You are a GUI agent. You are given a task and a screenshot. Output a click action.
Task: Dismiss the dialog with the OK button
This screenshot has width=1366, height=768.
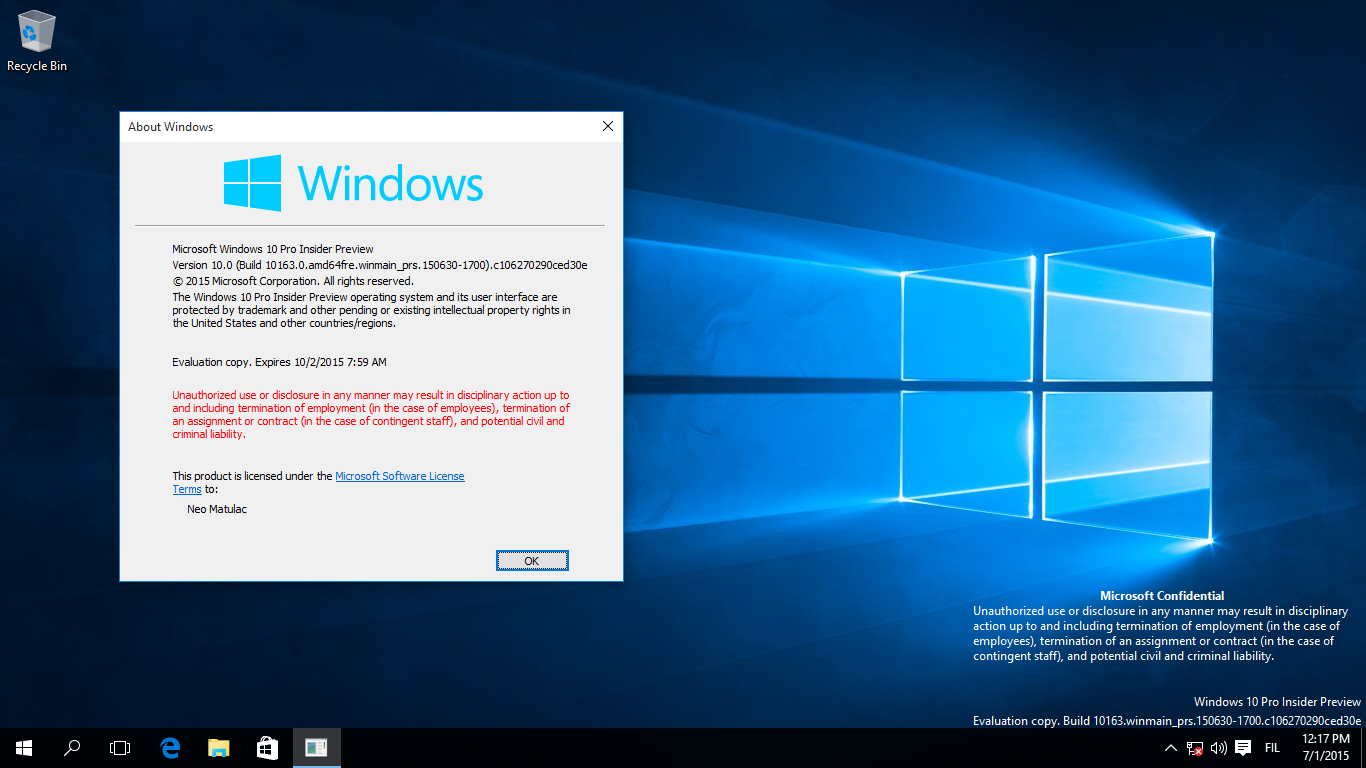click(532, 560)
